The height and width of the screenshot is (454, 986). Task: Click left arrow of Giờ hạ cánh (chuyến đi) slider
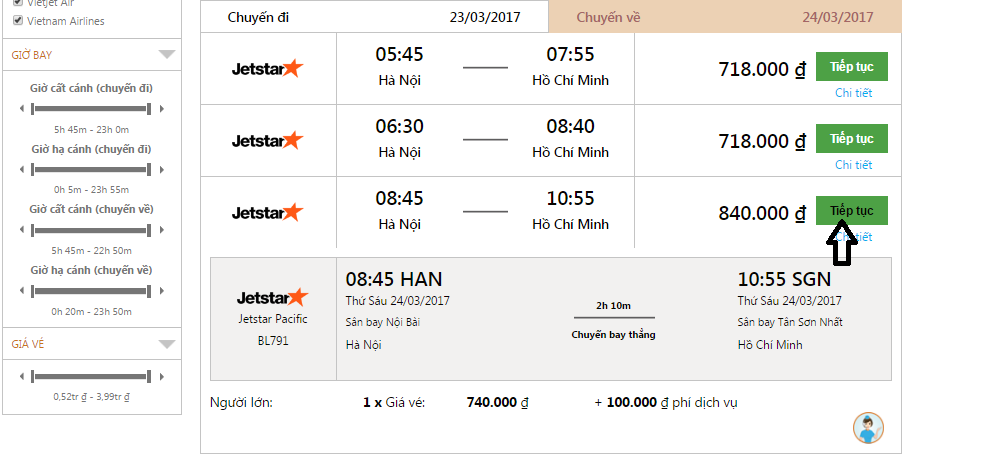pos(22,170)
